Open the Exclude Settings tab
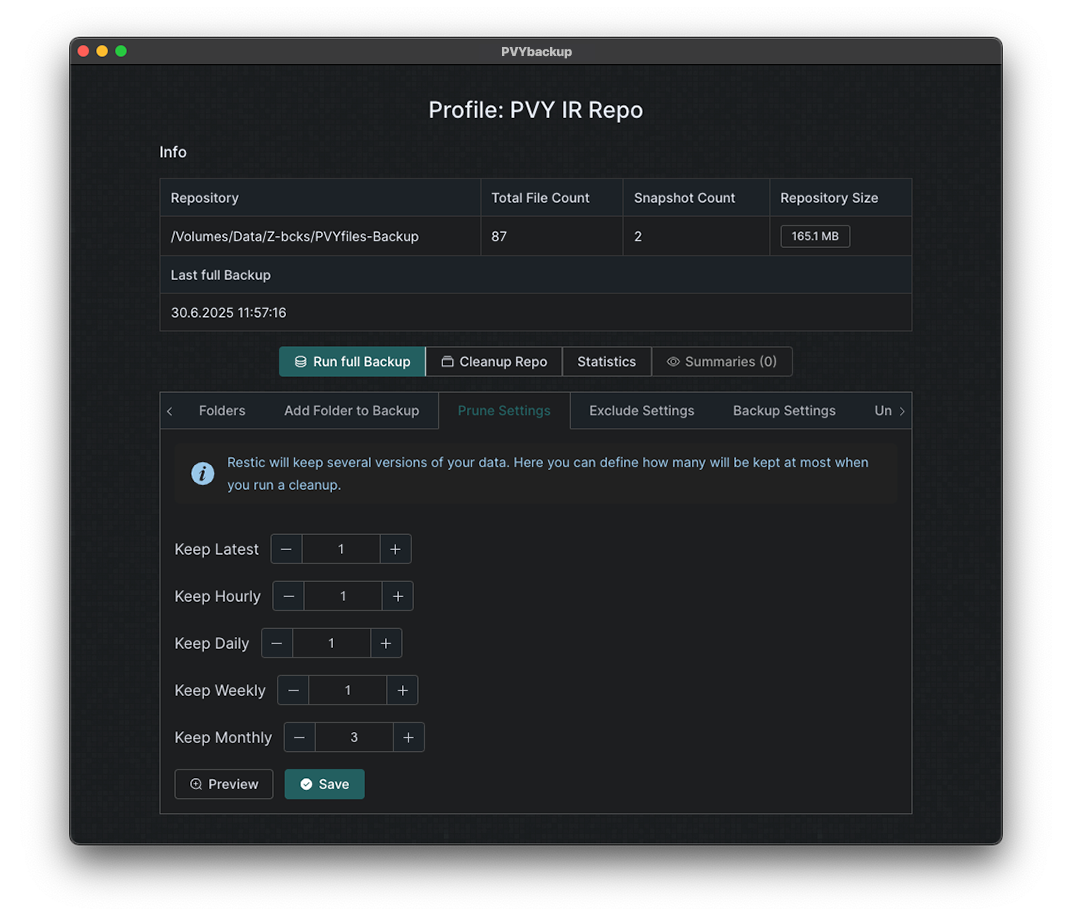This screenshot has width=1072, height=912. tap(641, 411)
